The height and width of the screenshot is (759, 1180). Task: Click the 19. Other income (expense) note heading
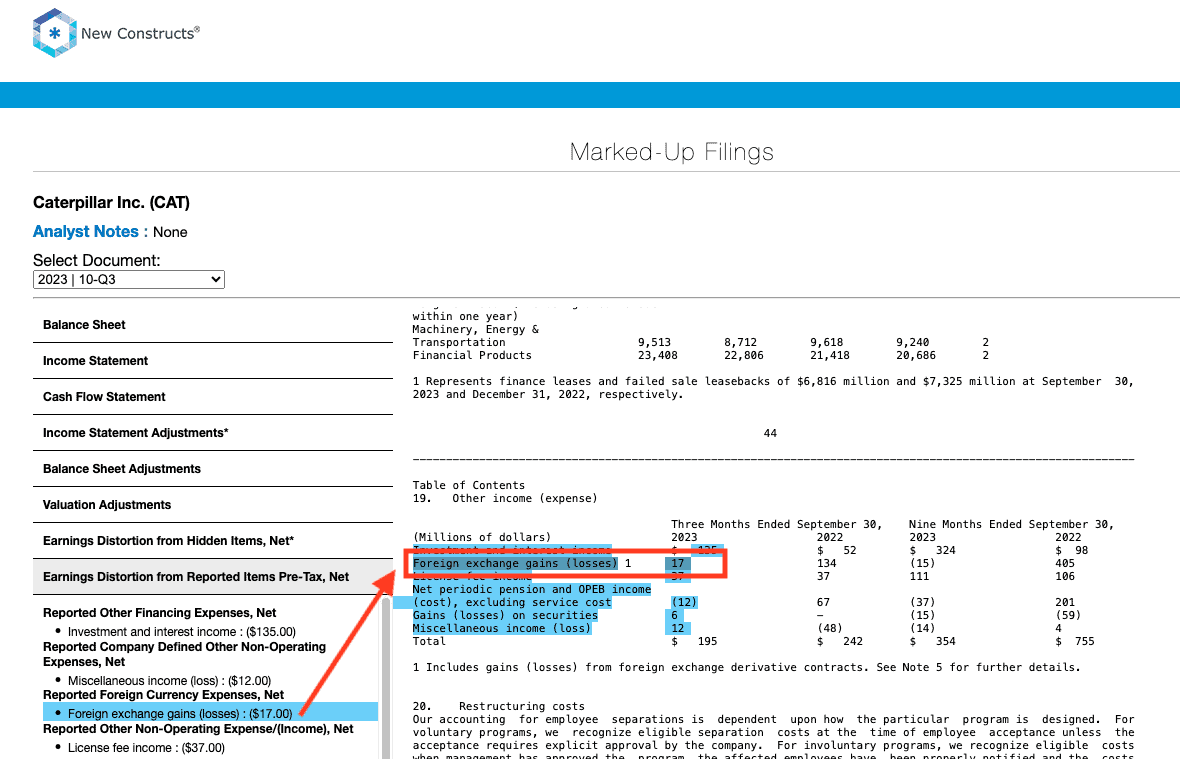(x=505, y=498)
